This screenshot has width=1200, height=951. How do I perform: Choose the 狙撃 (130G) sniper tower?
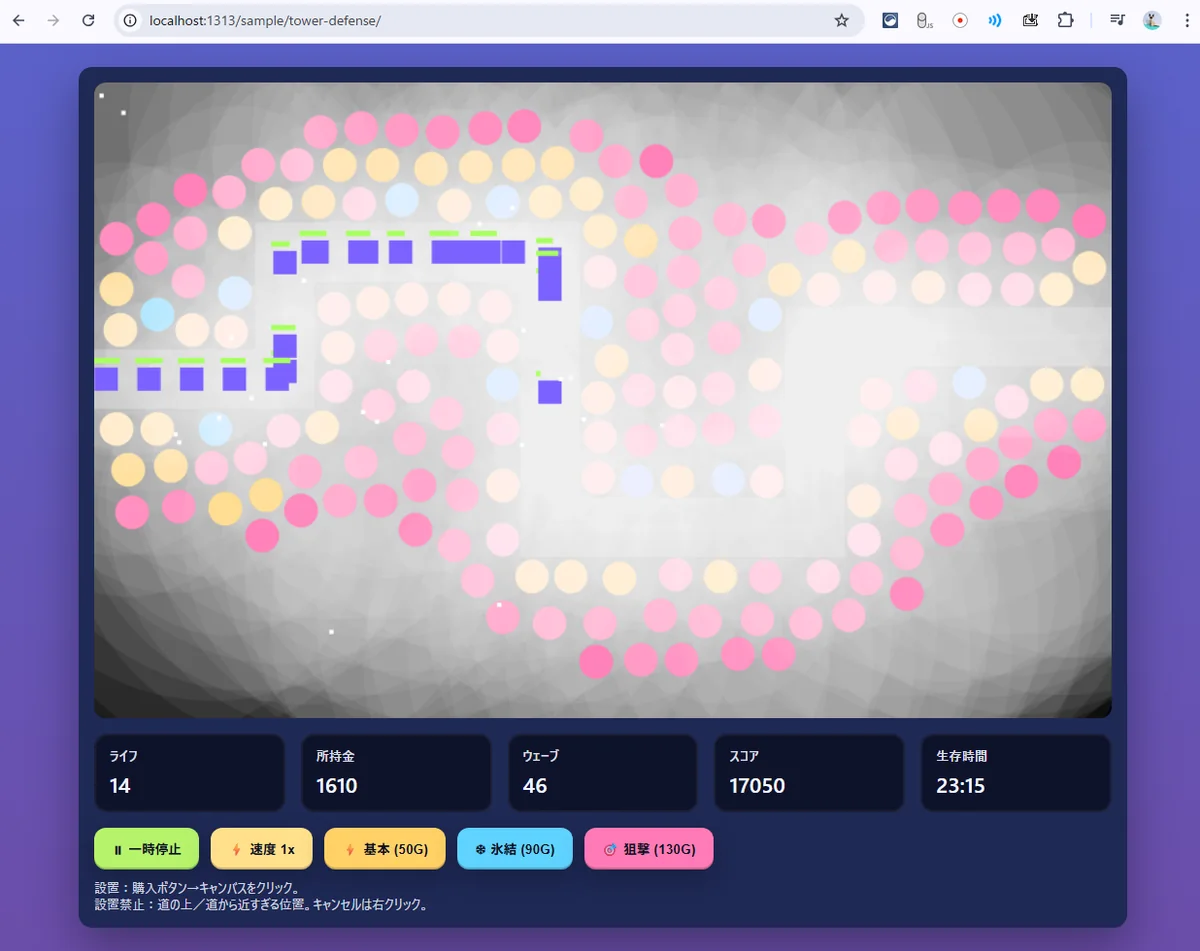[648, 849]
